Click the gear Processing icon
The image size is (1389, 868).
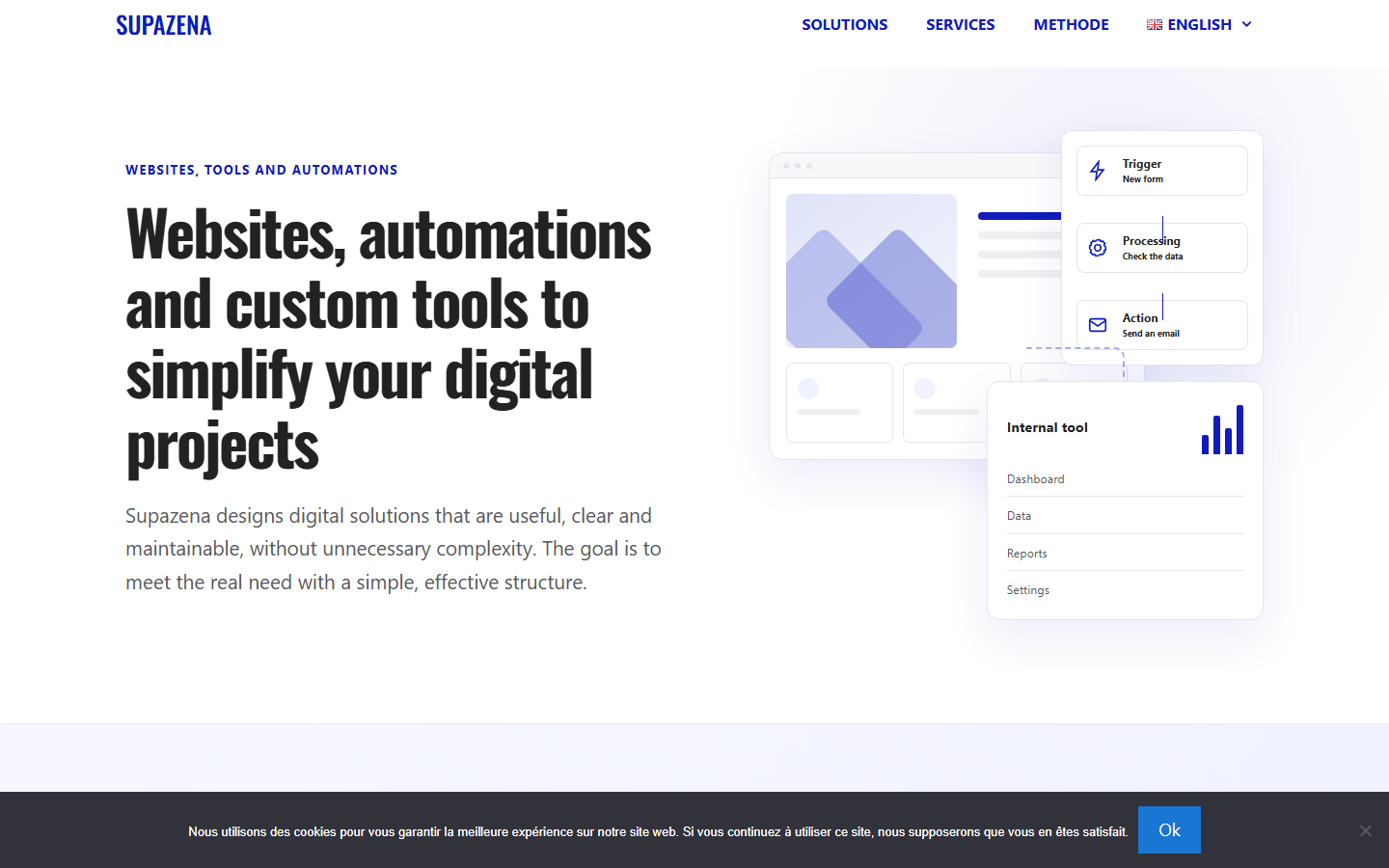coord(1098,248)
